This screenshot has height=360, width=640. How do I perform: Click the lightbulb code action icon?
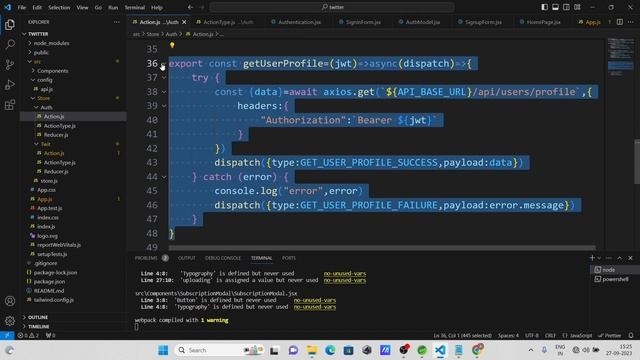172,45
